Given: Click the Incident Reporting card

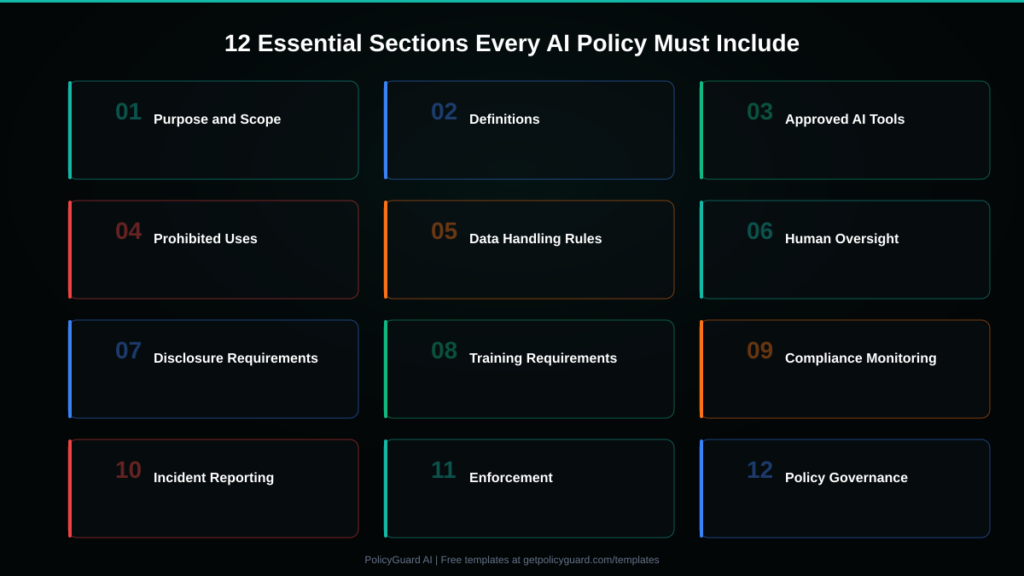Looking at the screenshot, I should (x=213, y=489).
